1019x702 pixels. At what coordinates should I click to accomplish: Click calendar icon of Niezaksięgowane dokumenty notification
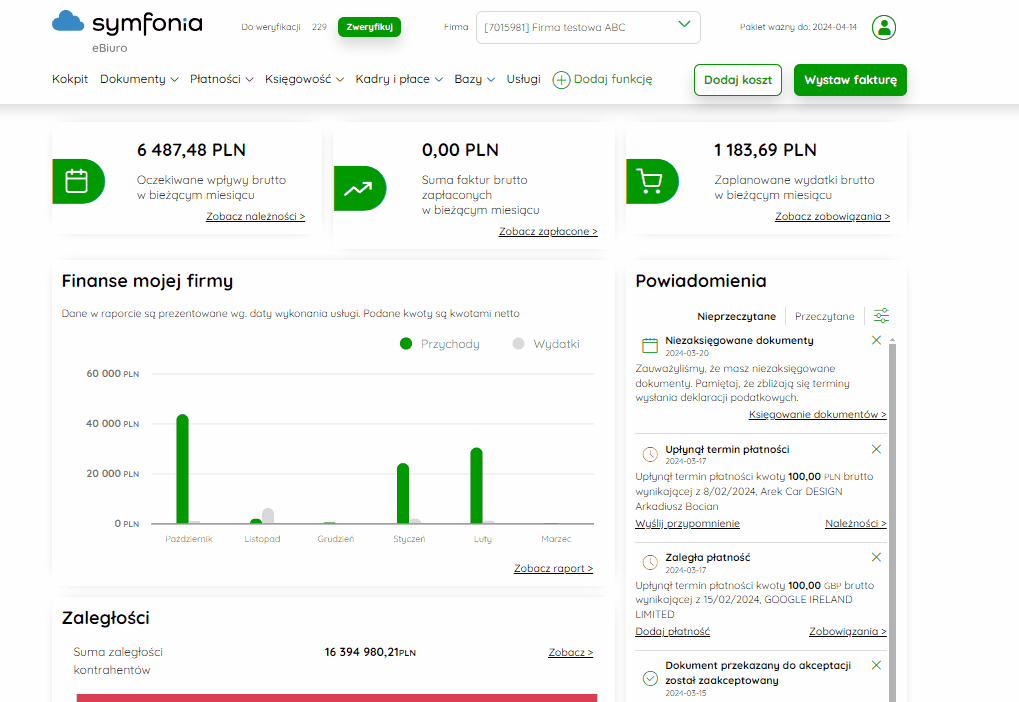tap(650, 345)
